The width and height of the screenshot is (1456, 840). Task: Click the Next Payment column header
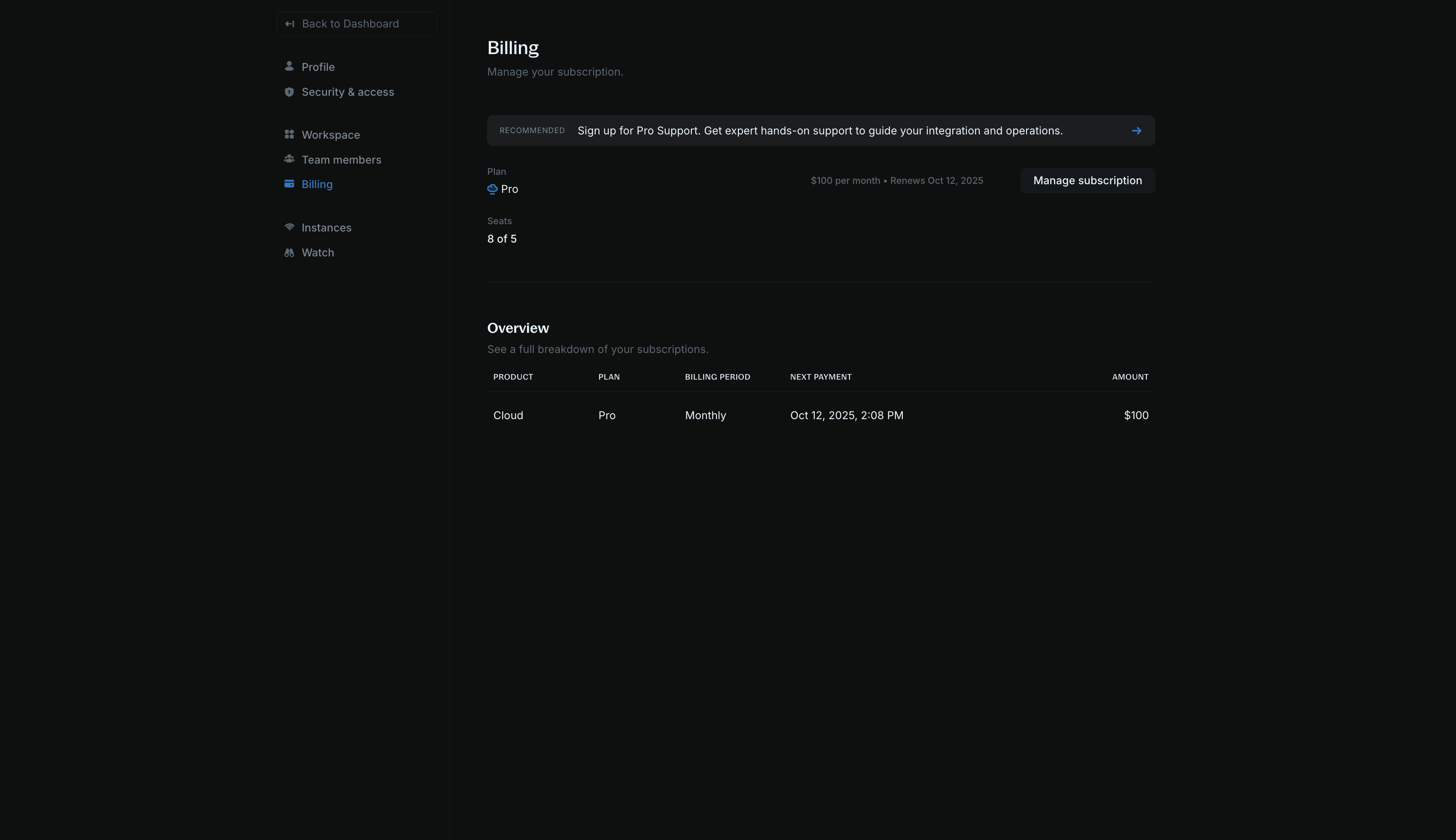[x=820, y=377]
